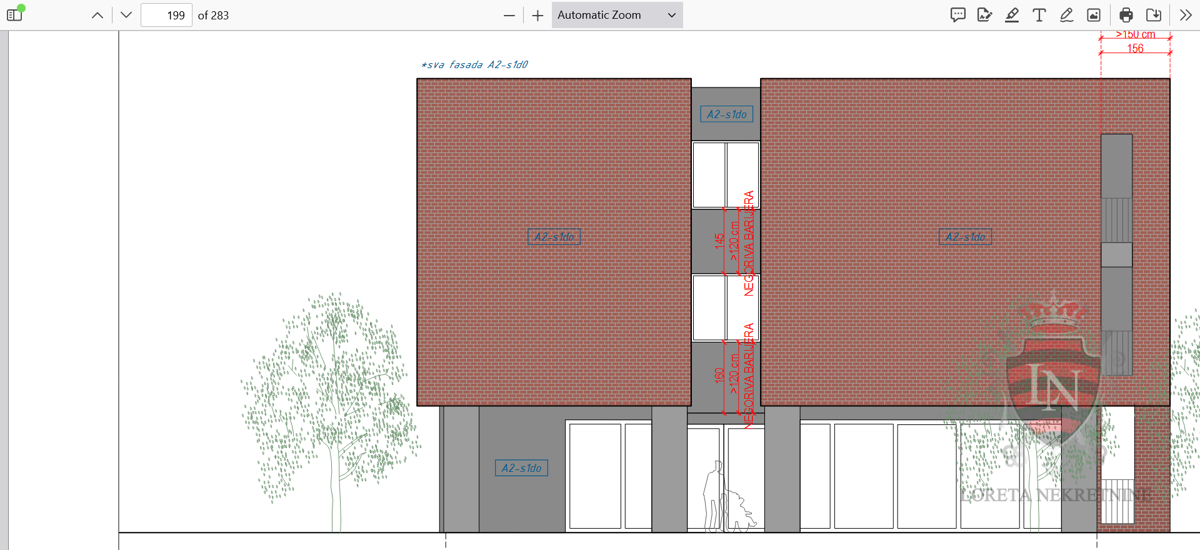1200x550 pixels.
Task: Zoom in with the plus button
Action: [538, 15]
